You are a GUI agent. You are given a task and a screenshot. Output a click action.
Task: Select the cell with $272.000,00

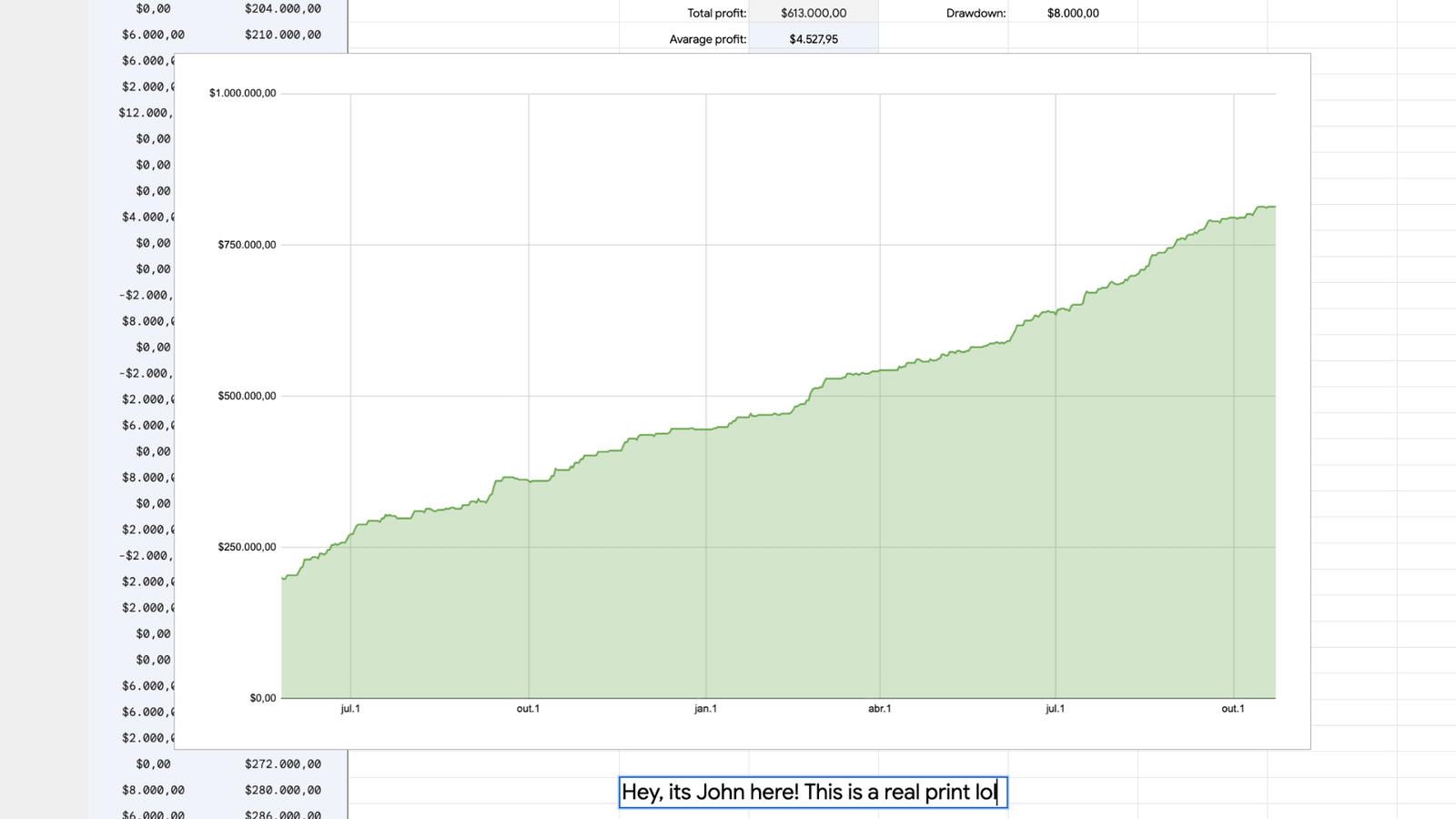pos(282,763)
